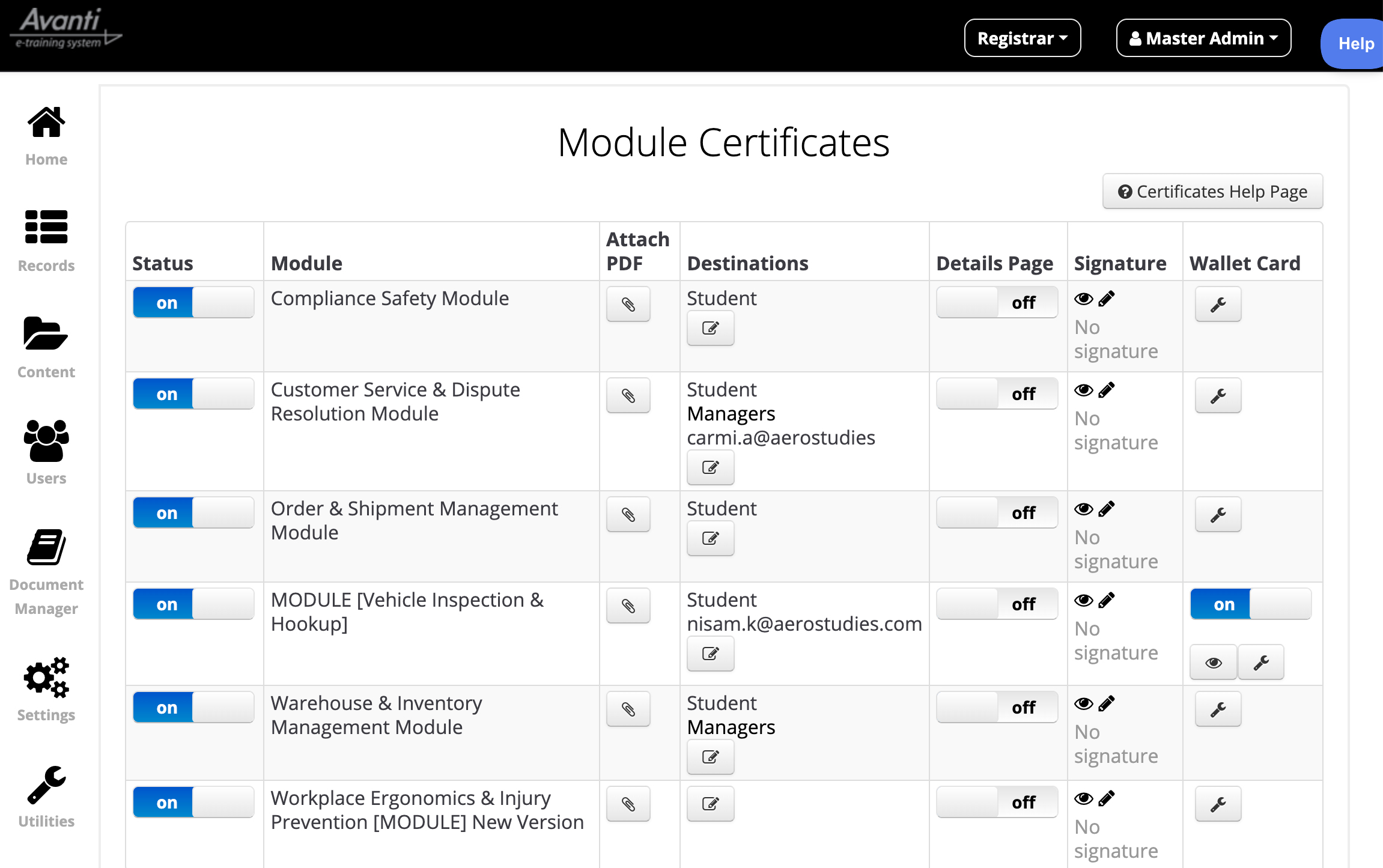Click paperclip attach PDF for Compliance Safety Module
Viewport: 1383px width, 868px height.
628,305
